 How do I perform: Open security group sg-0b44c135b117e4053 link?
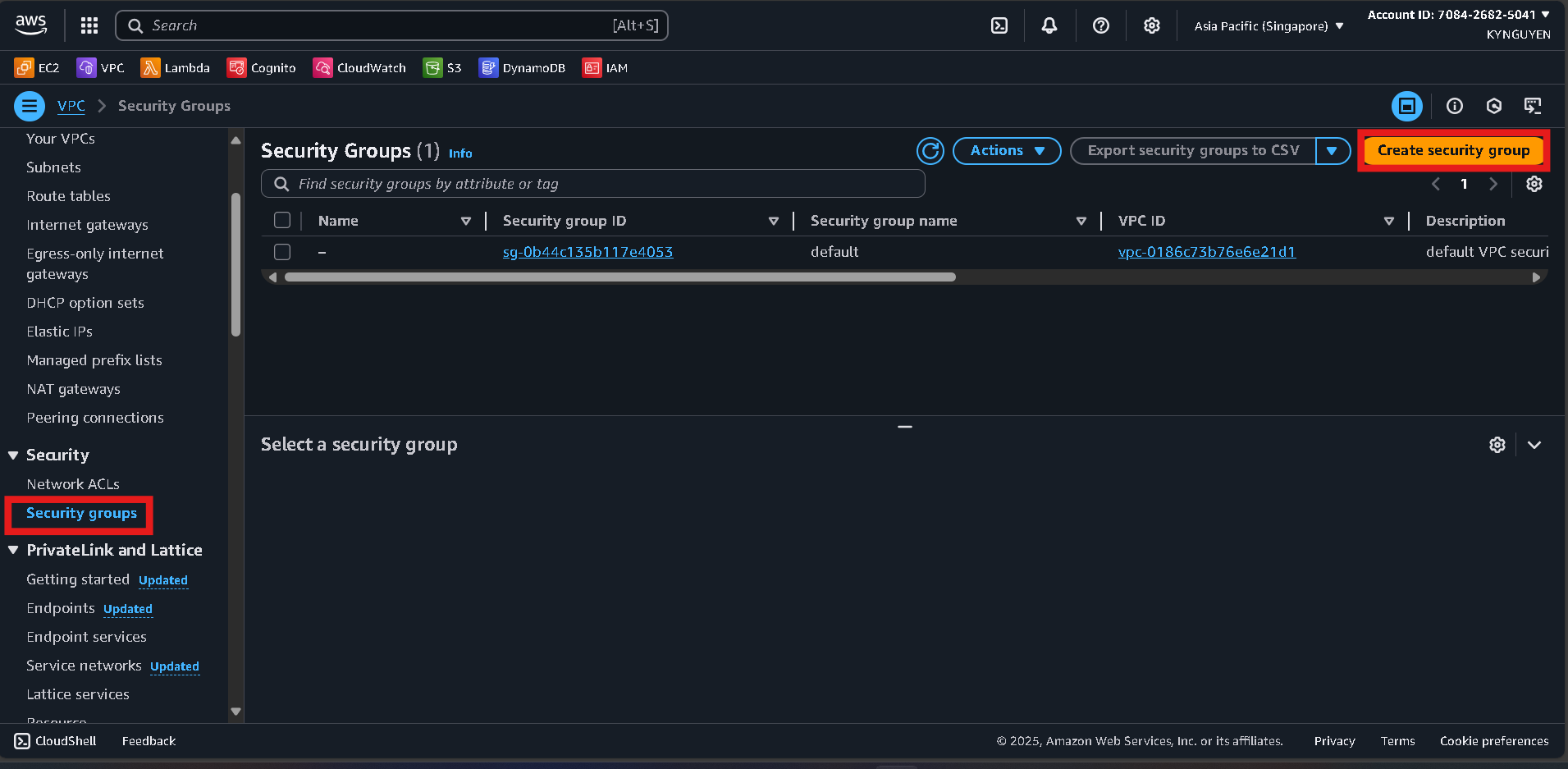(x=587, y=252)
